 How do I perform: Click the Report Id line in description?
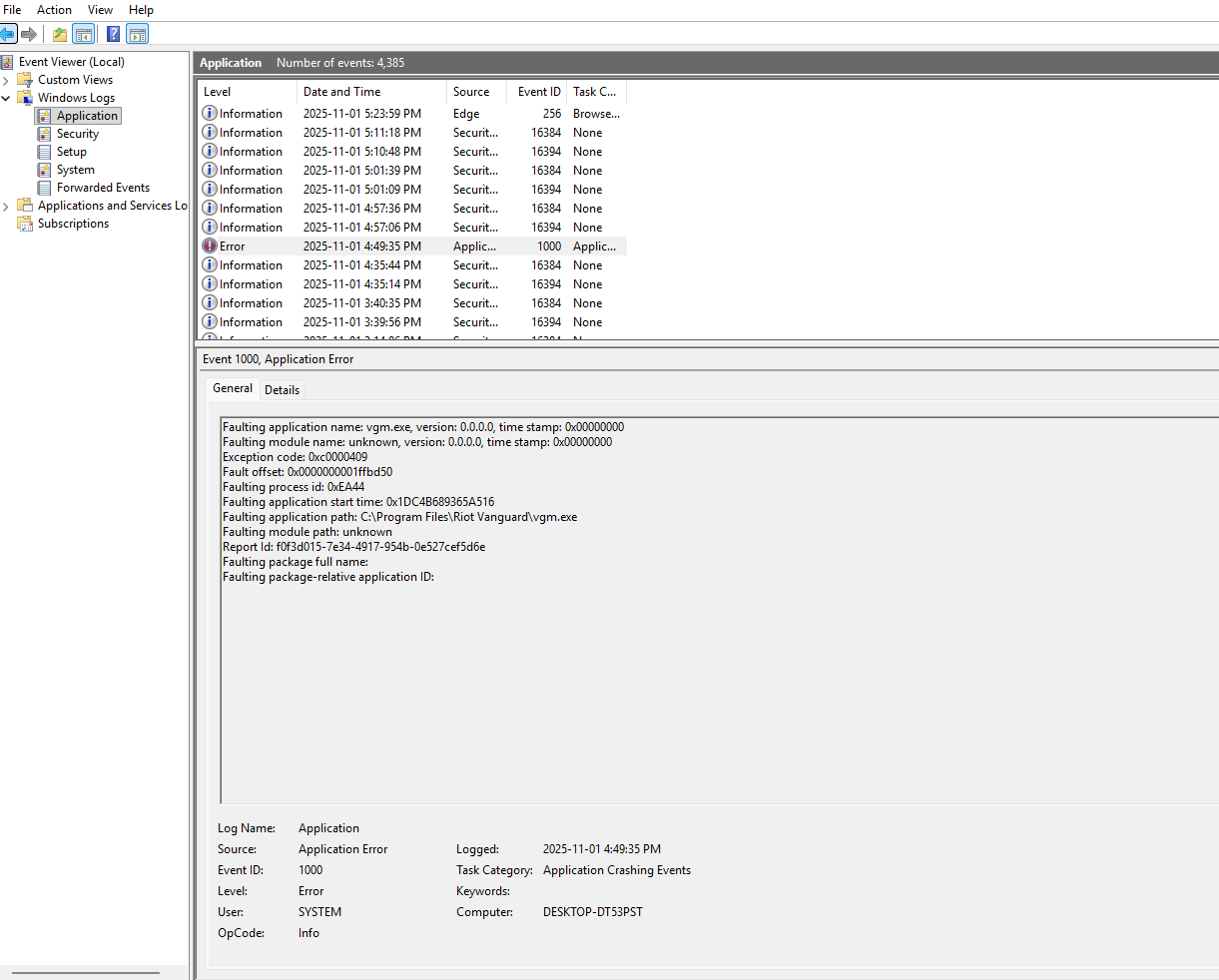coord(353,547)
